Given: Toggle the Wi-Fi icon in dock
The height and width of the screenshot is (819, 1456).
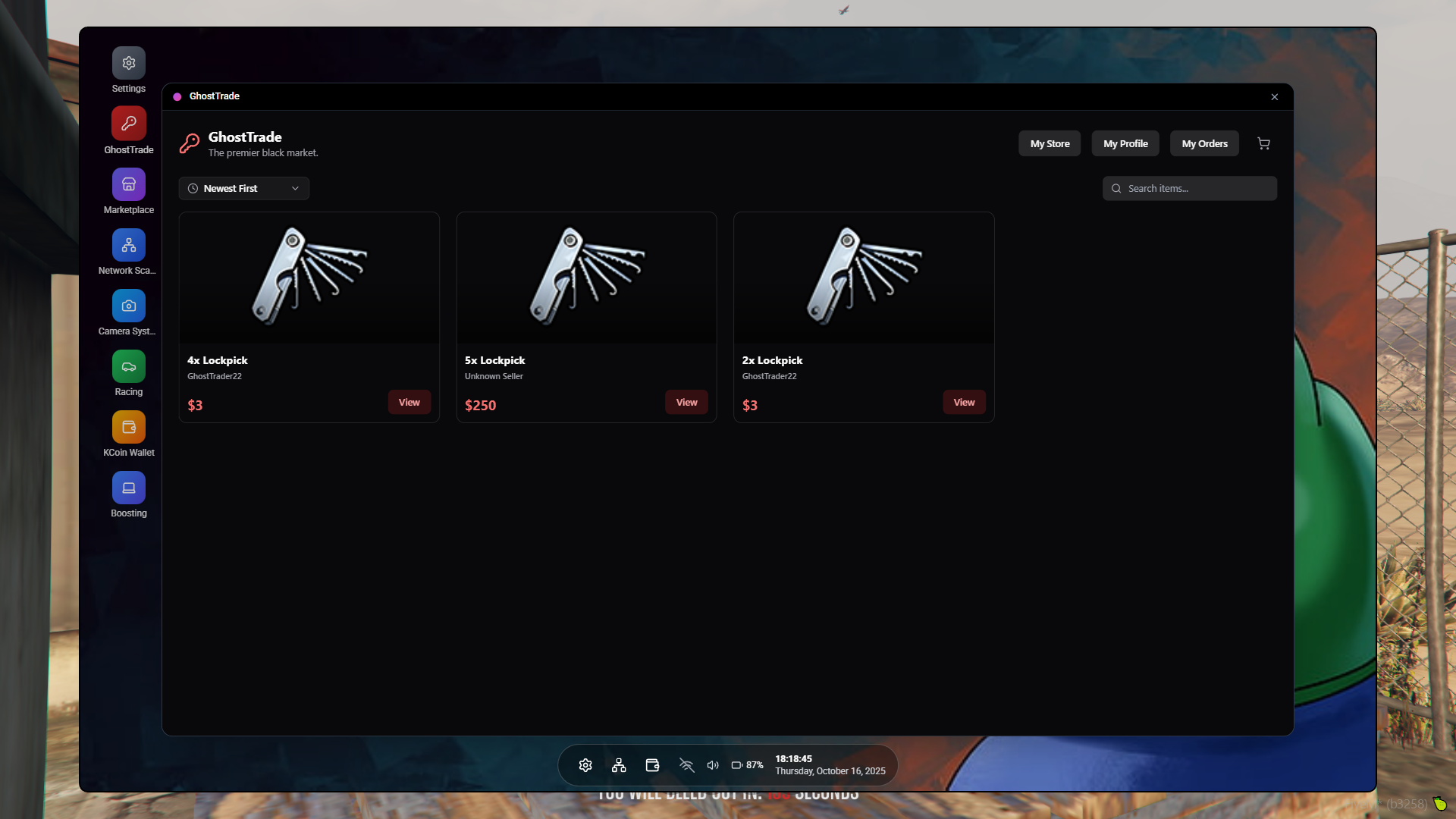Looking at the screenshot, I should coord(686,765).
